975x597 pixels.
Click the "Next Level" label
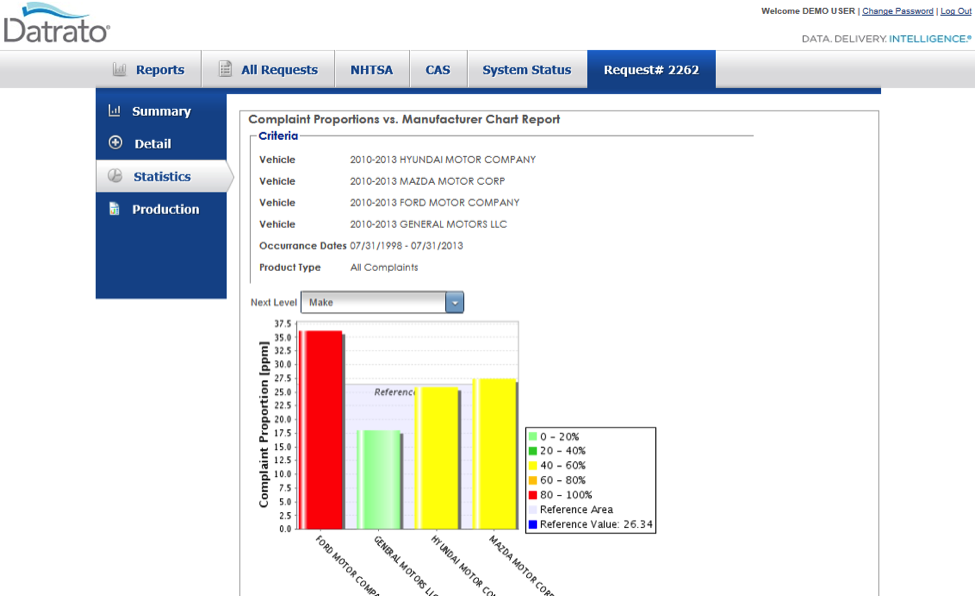pos(274,302)
